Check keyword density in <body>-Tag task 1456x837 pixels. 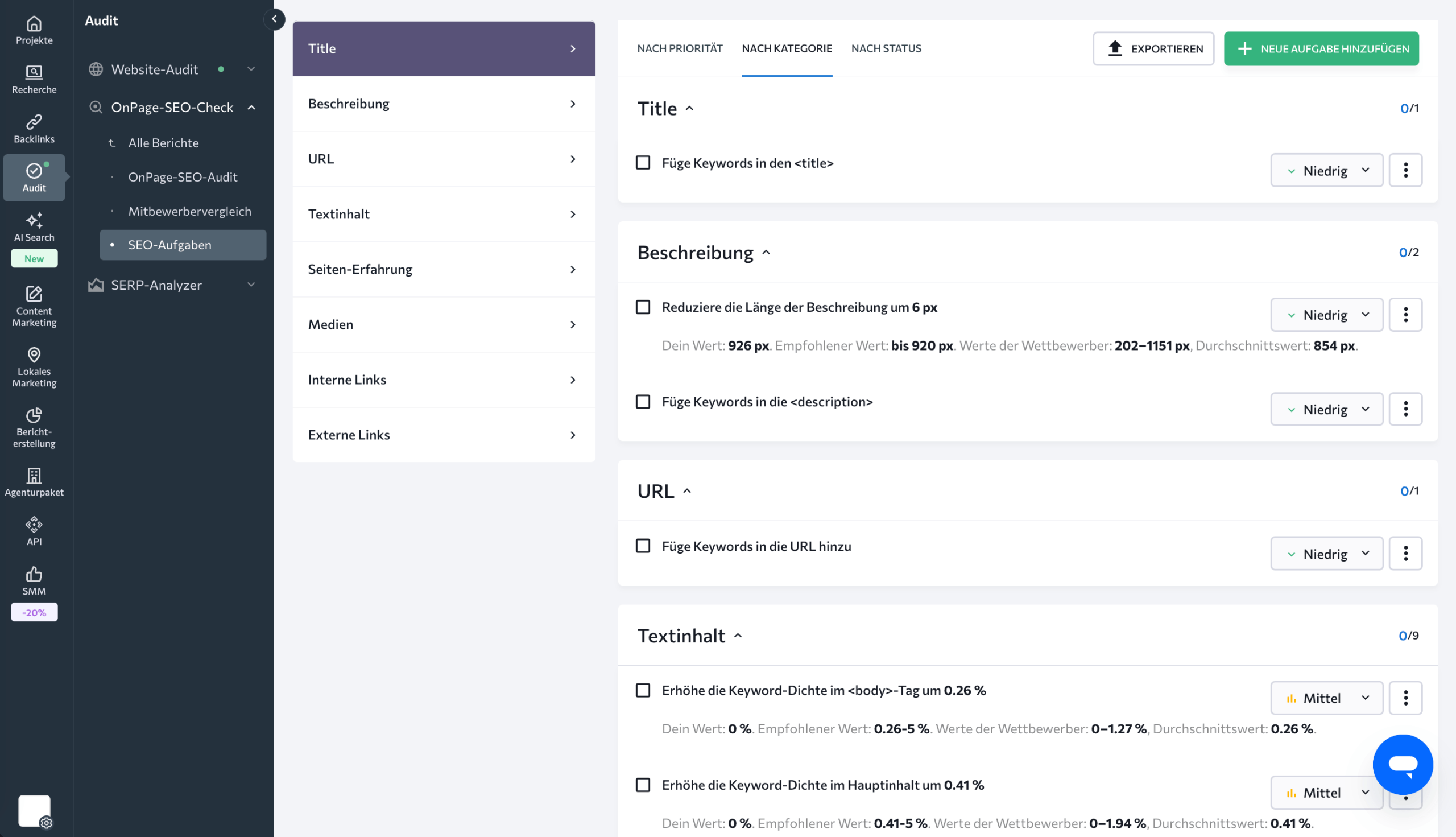[643, 690]
